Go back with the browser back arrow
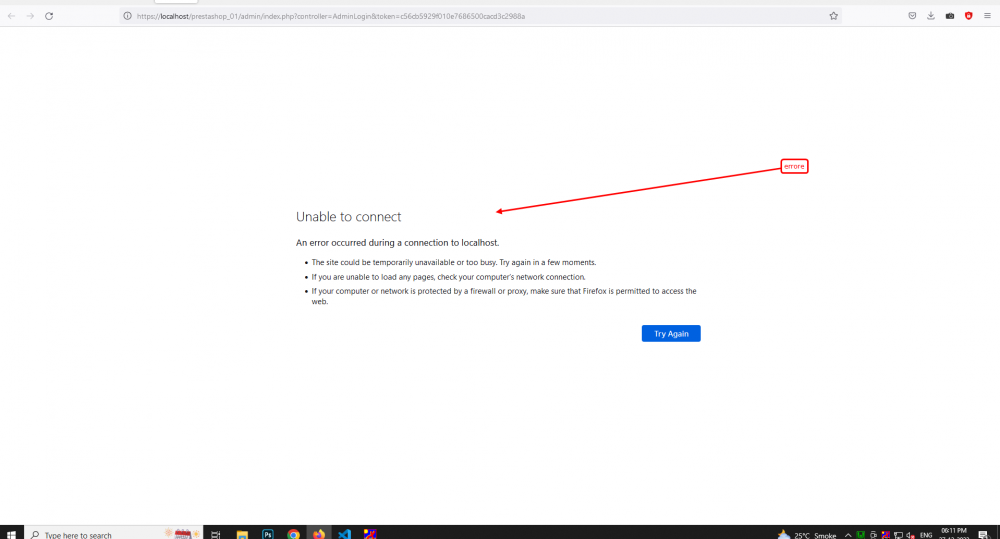This screenshot has height=539, width=1000. [11, 16]
